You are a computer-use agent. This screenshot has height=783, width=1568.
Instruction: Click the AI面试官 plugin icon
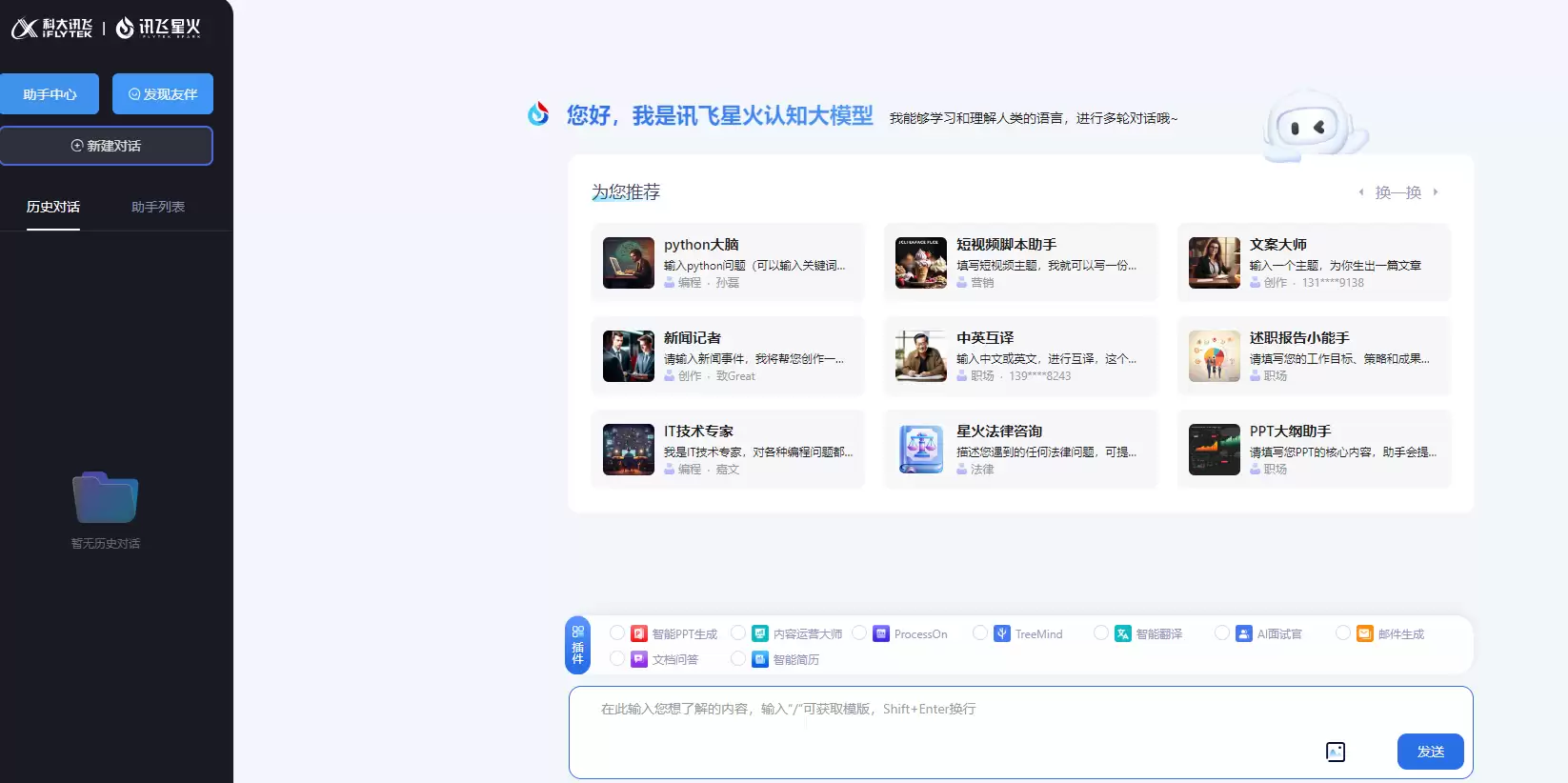click(x=1244, y=633)
